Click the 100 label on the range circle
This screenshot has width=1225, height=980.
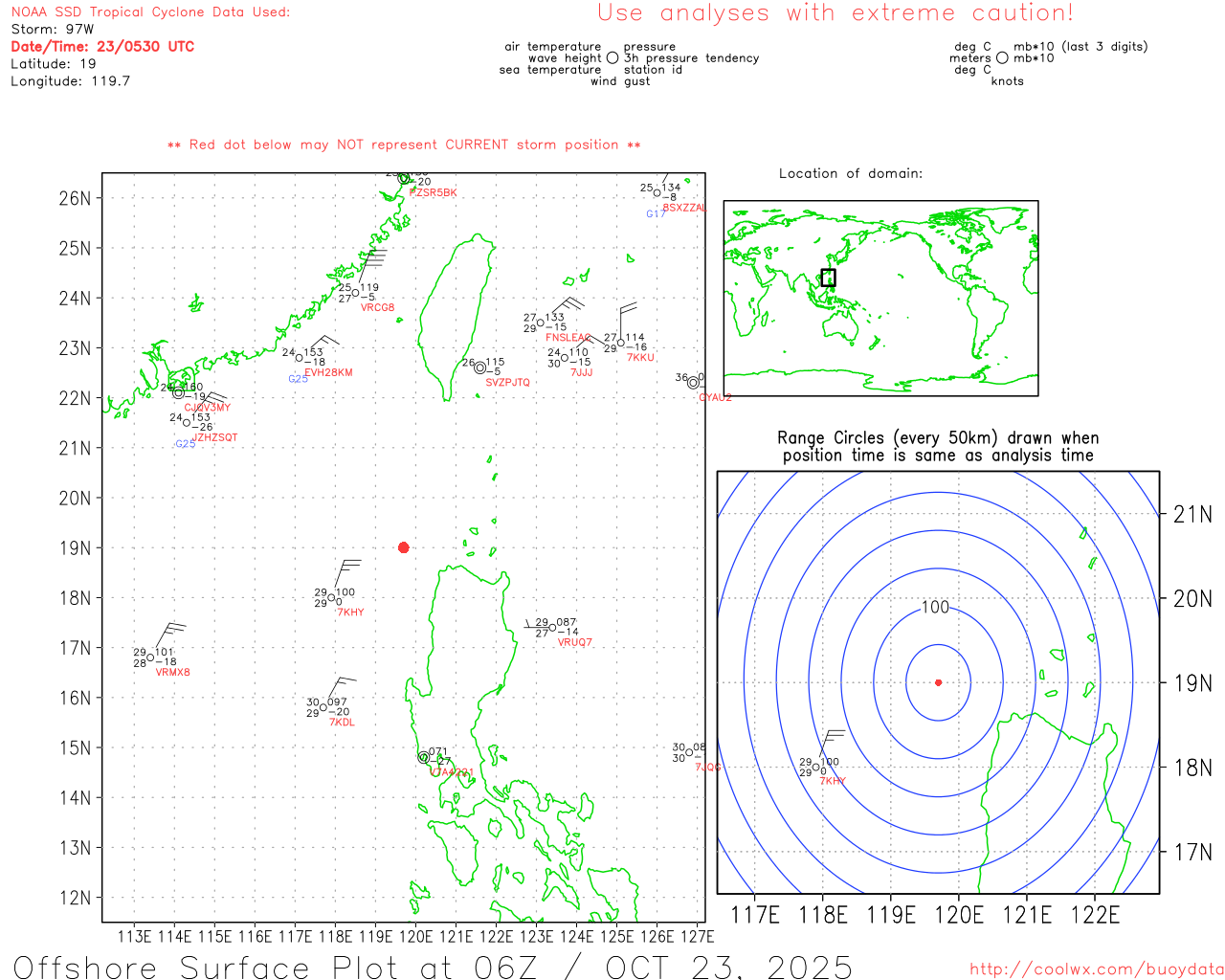[935, 607]
